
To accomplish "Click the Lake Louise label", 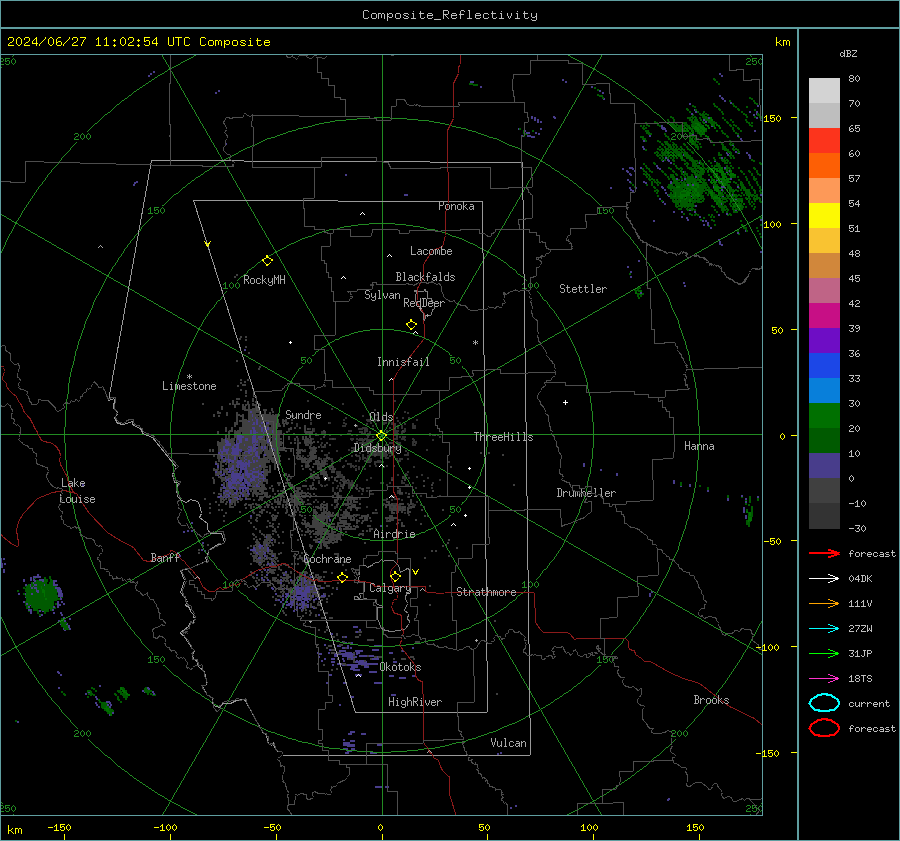I will [77, 491].
